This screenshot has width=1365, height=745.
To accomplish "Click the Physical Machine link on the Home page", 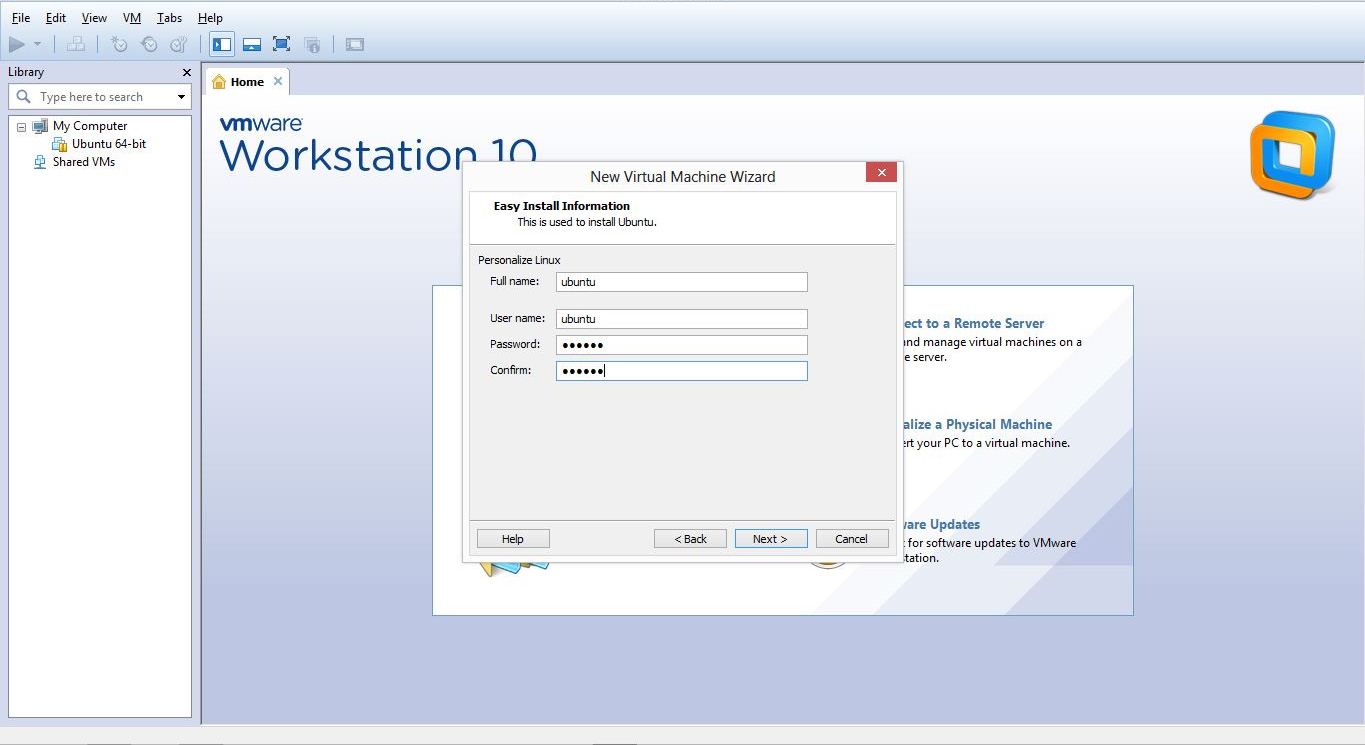I will click(x=978, y=425).
